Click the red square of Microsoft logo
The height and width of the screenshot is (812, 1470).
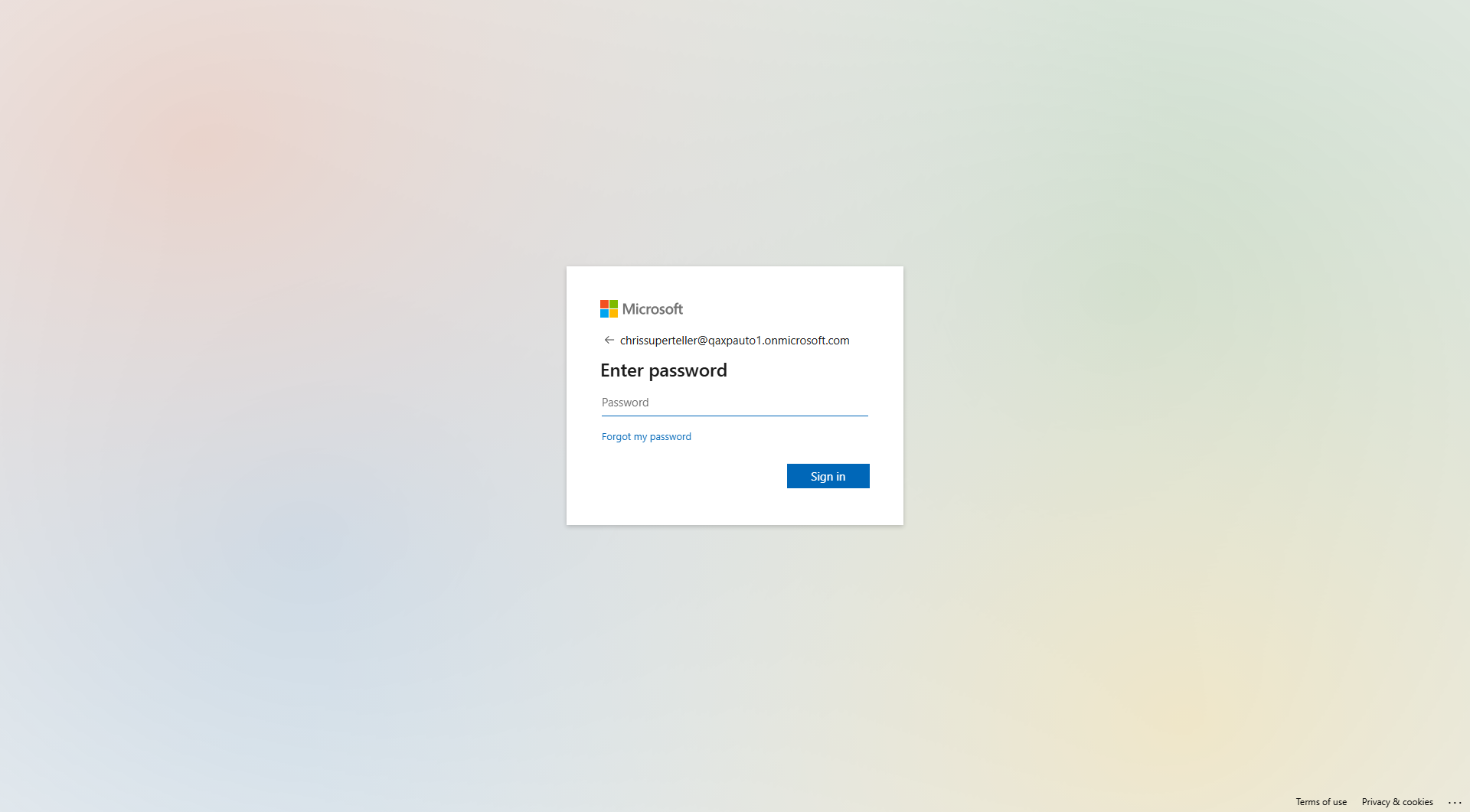(604, 305)
